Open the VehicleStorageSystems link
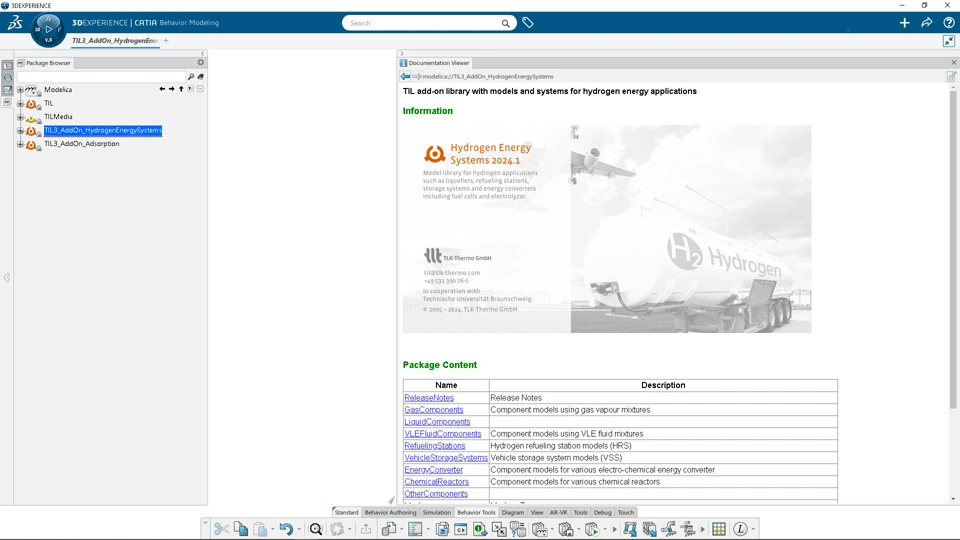Screen dimensions: 960x540 pyautogui.click(x=446, y=457)
